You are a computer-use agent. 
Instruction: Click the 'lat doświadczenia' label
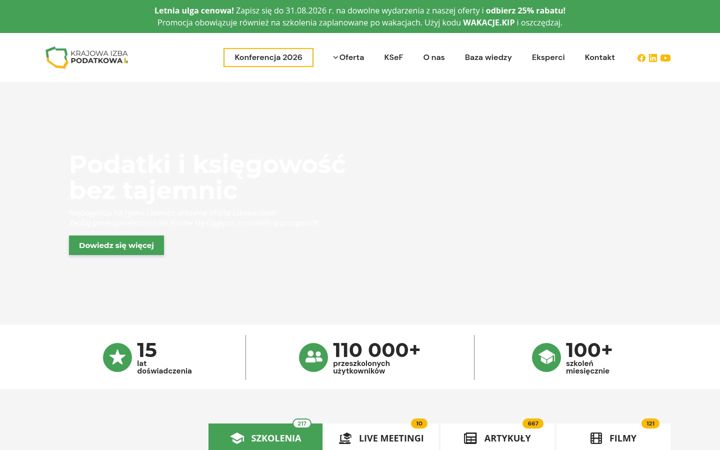click(x=164, y=367)
